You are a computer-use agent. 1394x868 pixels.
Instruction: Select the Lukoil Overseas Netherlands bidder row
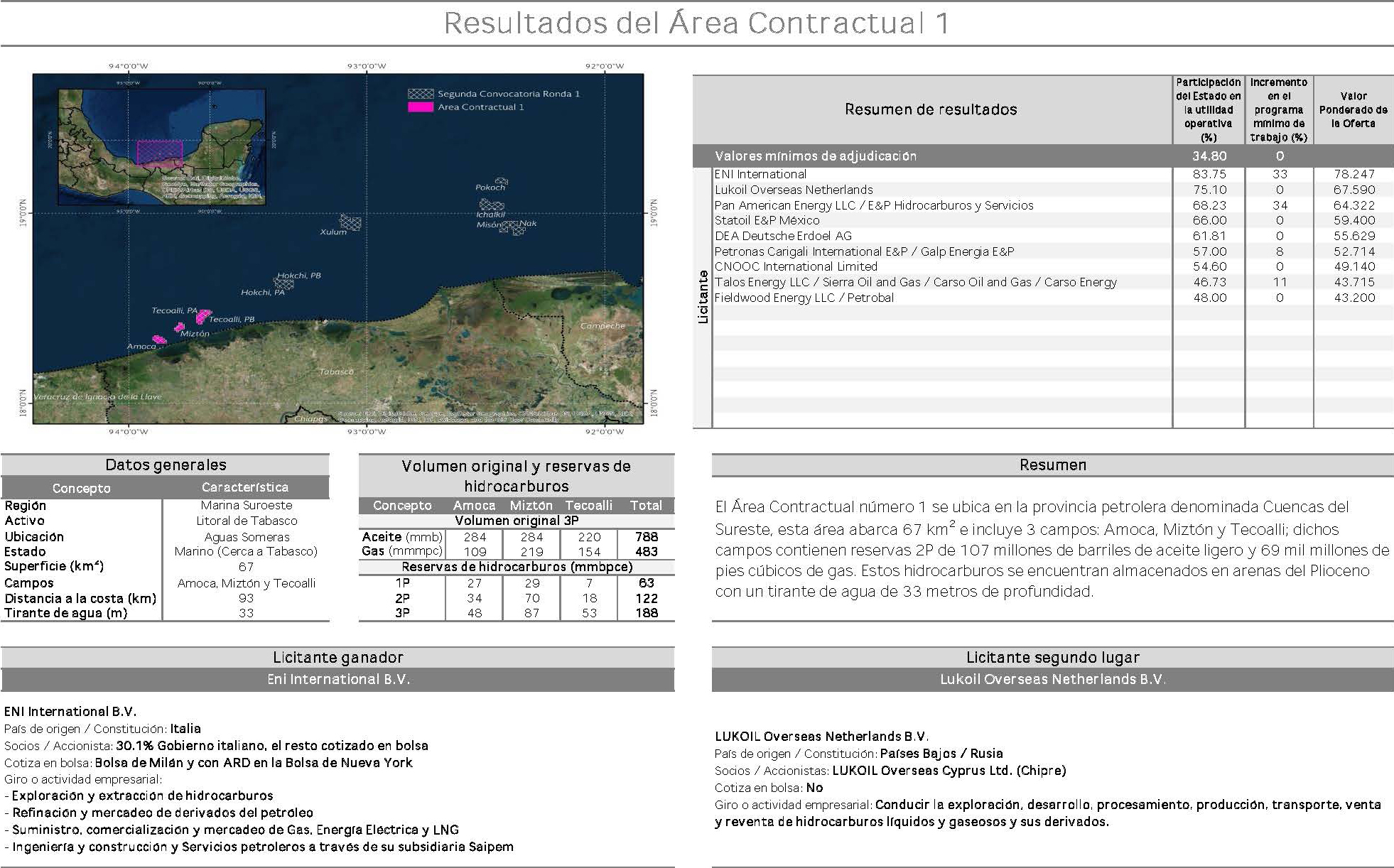[793, 190]
